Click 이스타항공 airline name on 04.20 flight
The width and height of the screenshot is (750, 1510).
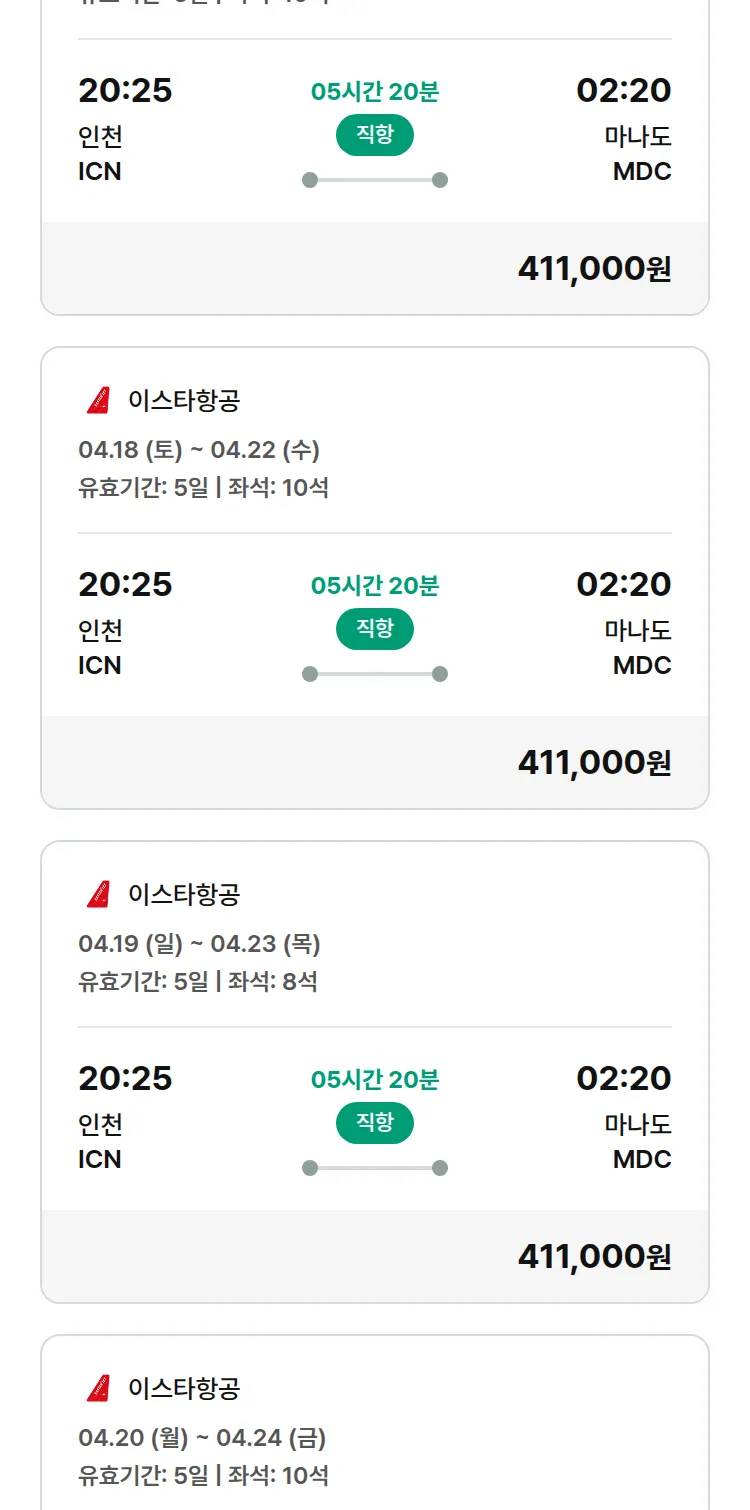tap(184, 1388)
